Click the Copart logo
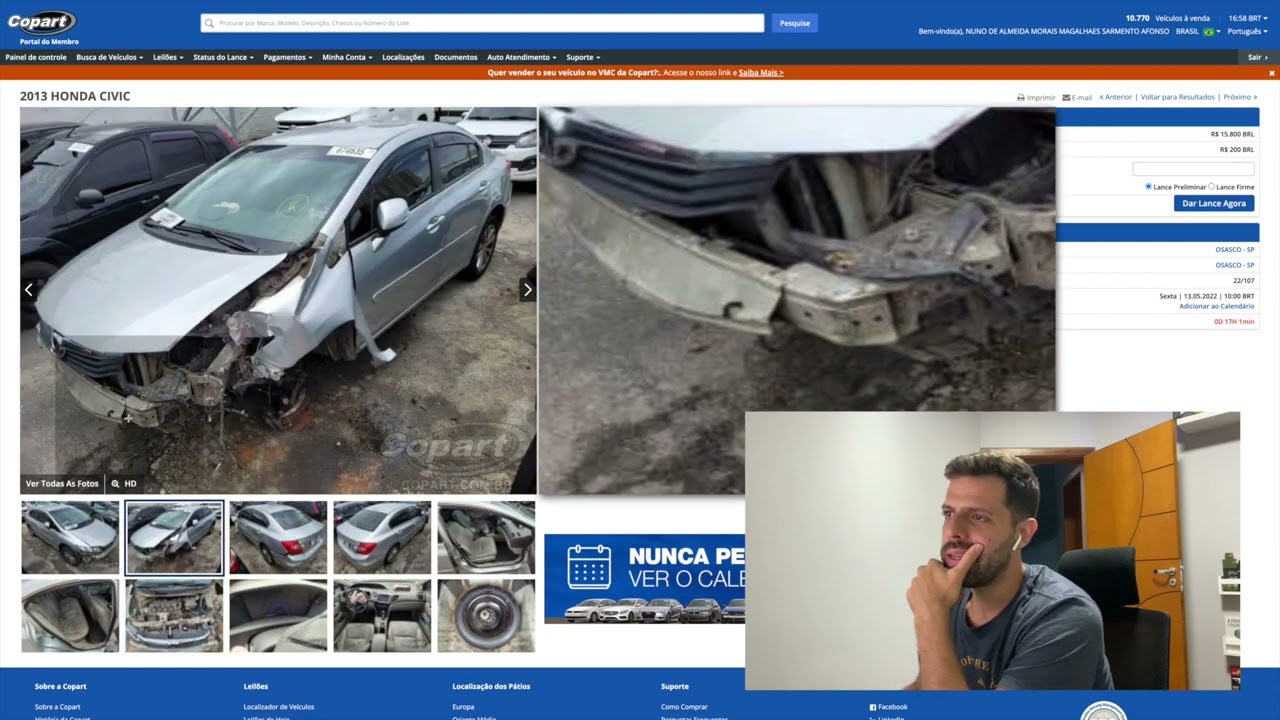1280x720 pixels. (x=42, y=22)
